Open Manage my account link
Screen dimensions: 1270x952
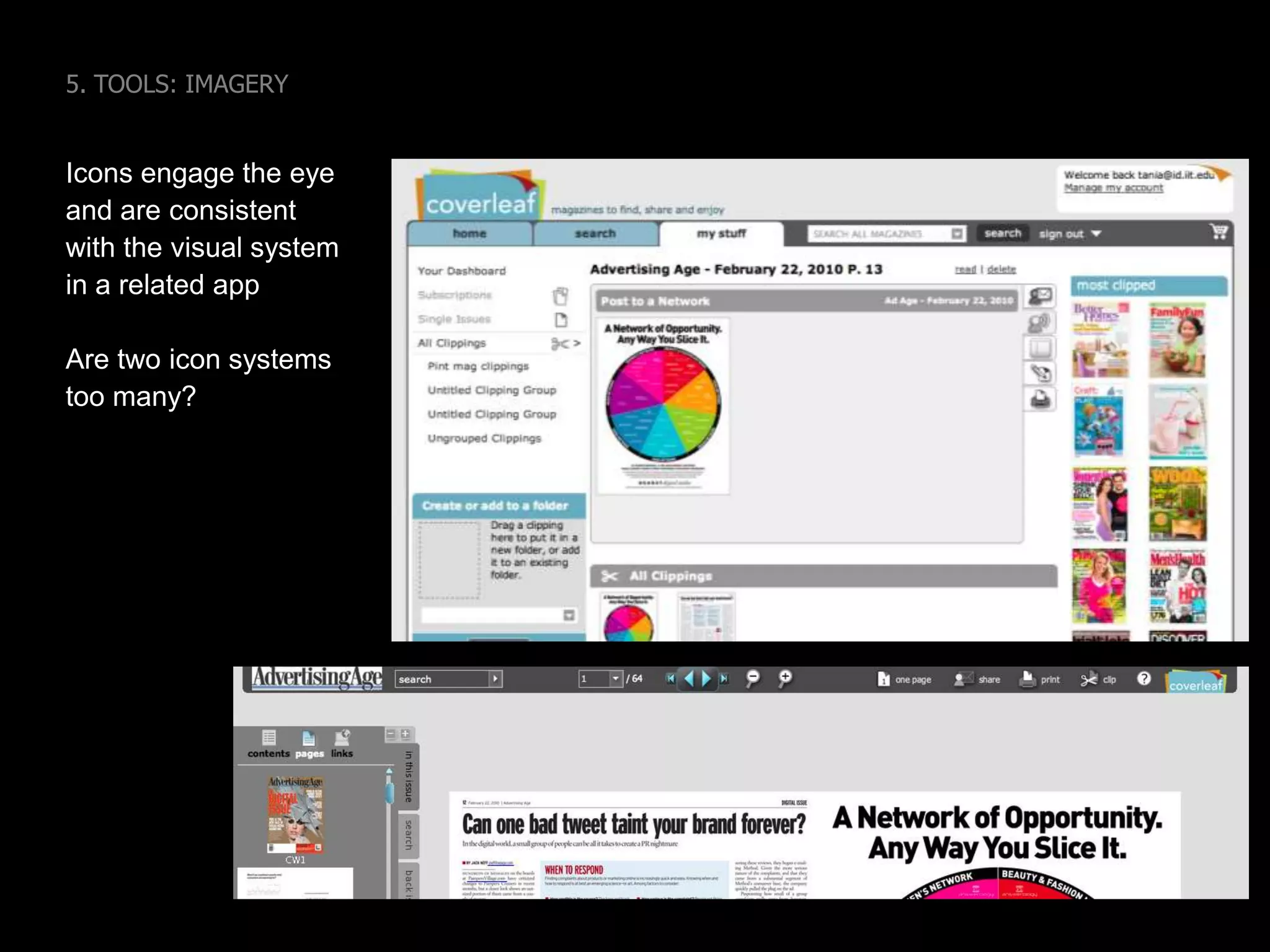(1113, 188)
